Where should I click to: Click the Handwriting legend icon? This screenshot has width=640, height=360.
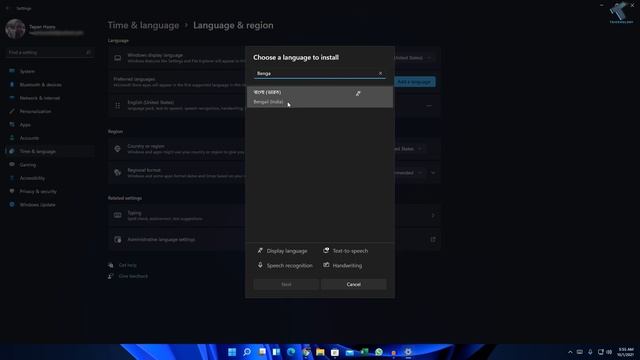click(326, 265)
